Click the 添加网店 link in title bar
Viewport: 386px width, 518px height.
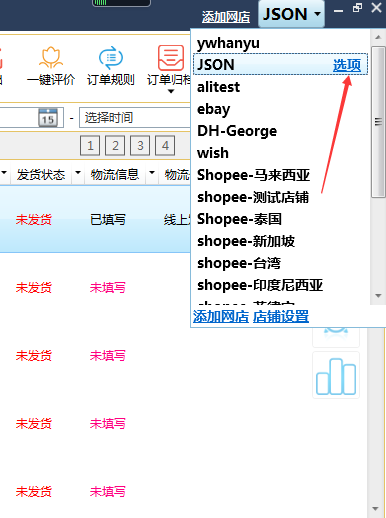(226, 17)
